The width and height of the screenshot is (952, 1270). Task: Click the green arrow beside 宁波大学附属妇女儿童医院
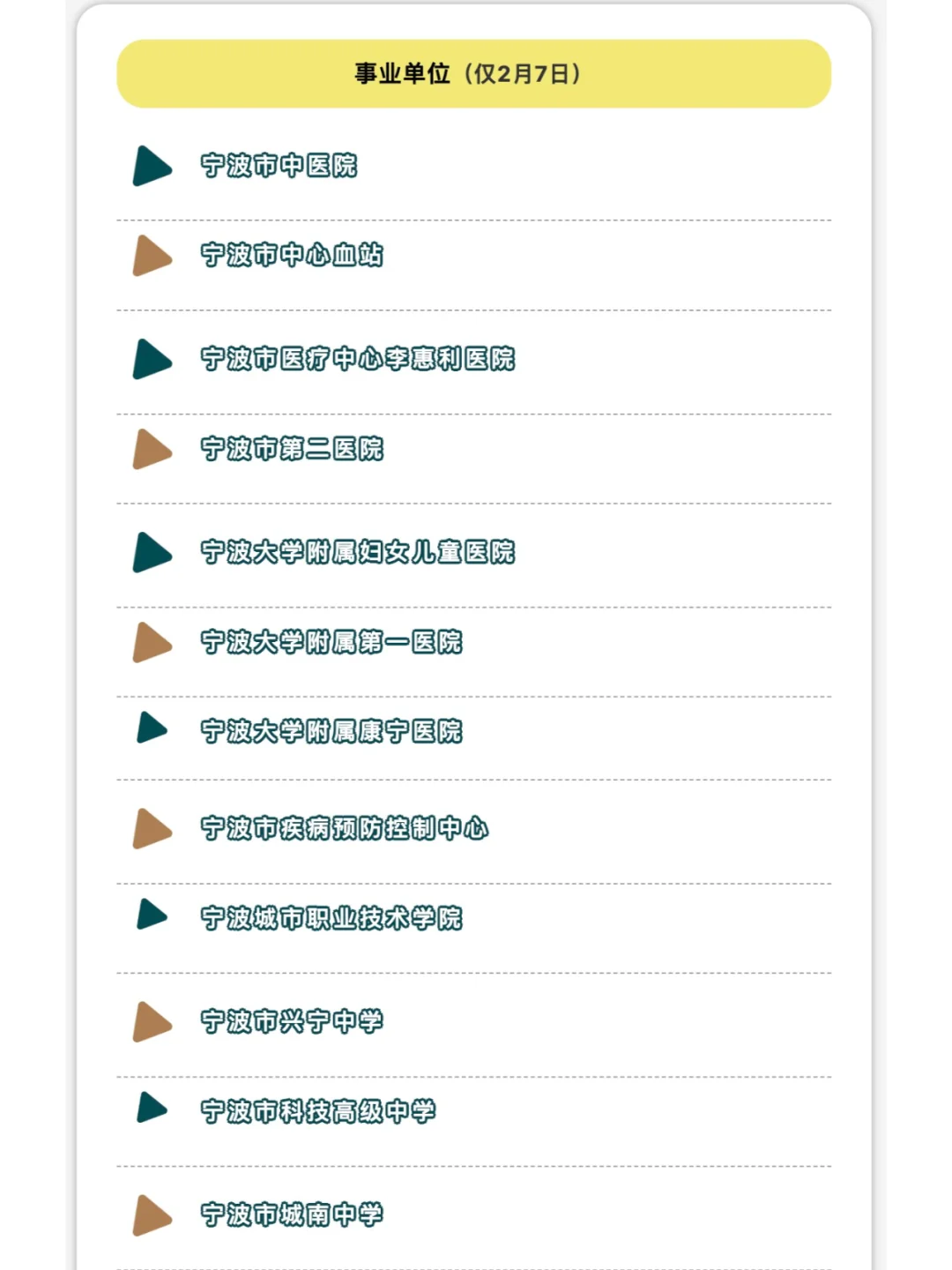click(x=151, y=552)
